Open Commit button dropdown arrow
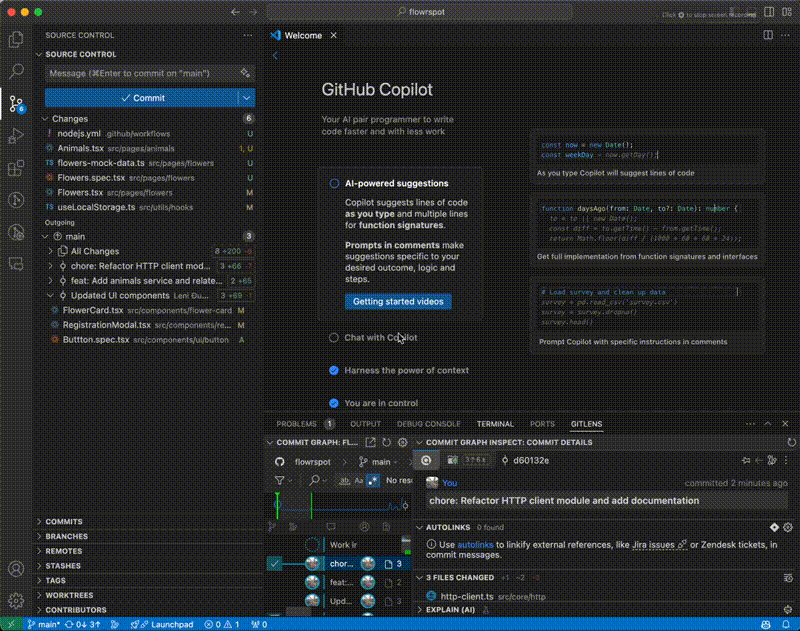Image resolution: width=800 pixels, height=631 pixels. point(246,98)
